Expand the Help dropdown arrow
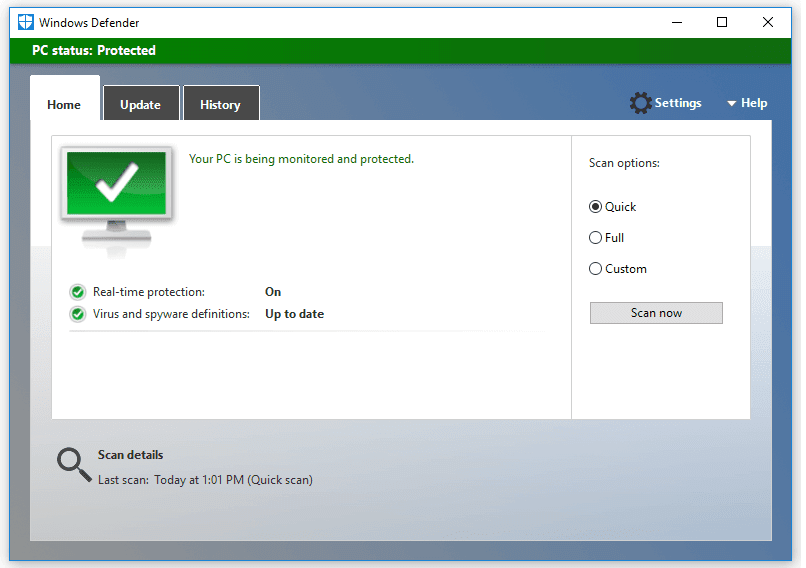806x568 pixels. [731, 104]
